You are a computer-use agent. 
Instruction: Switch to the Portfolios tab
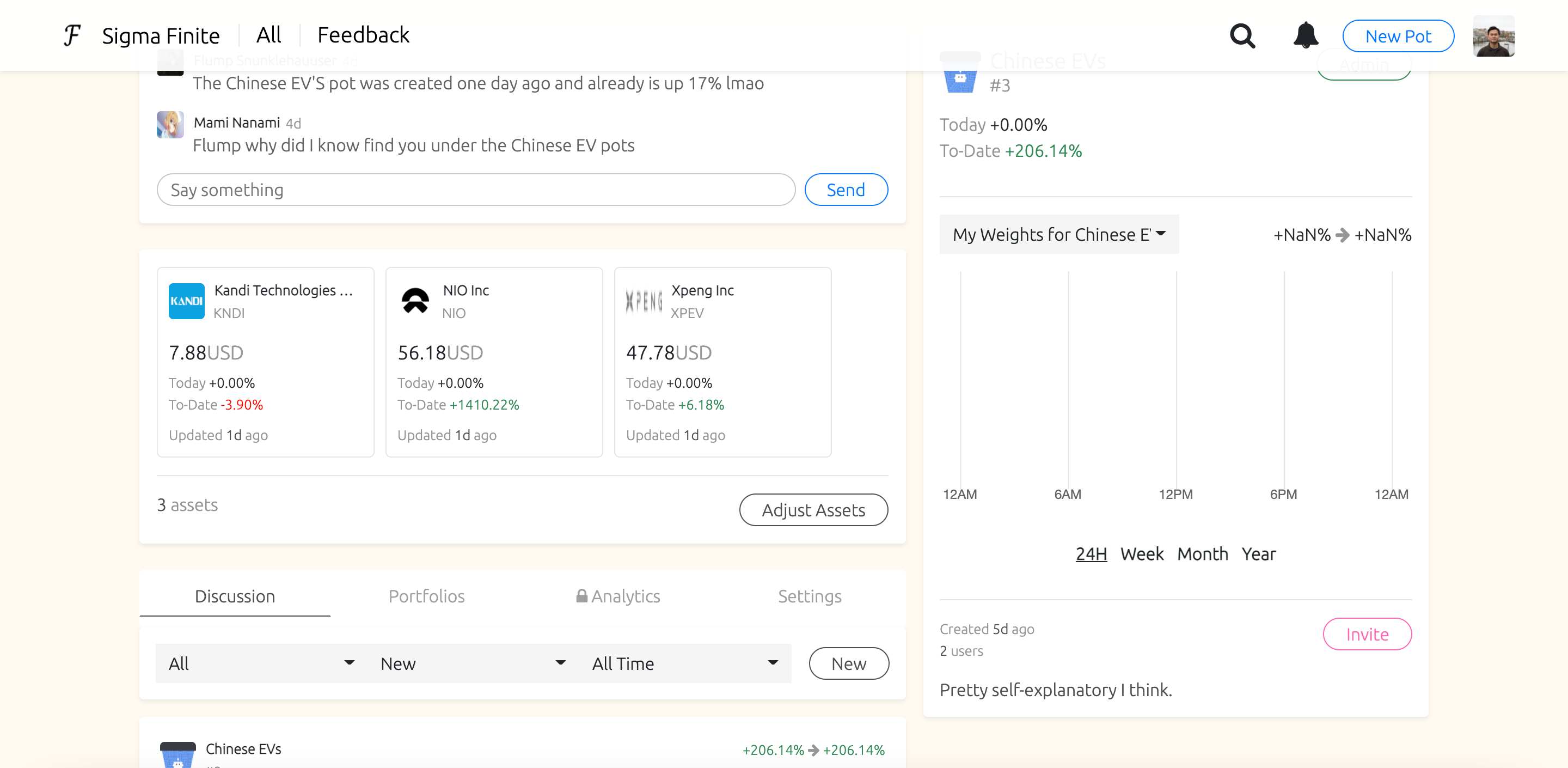click(x=426, y=596)
